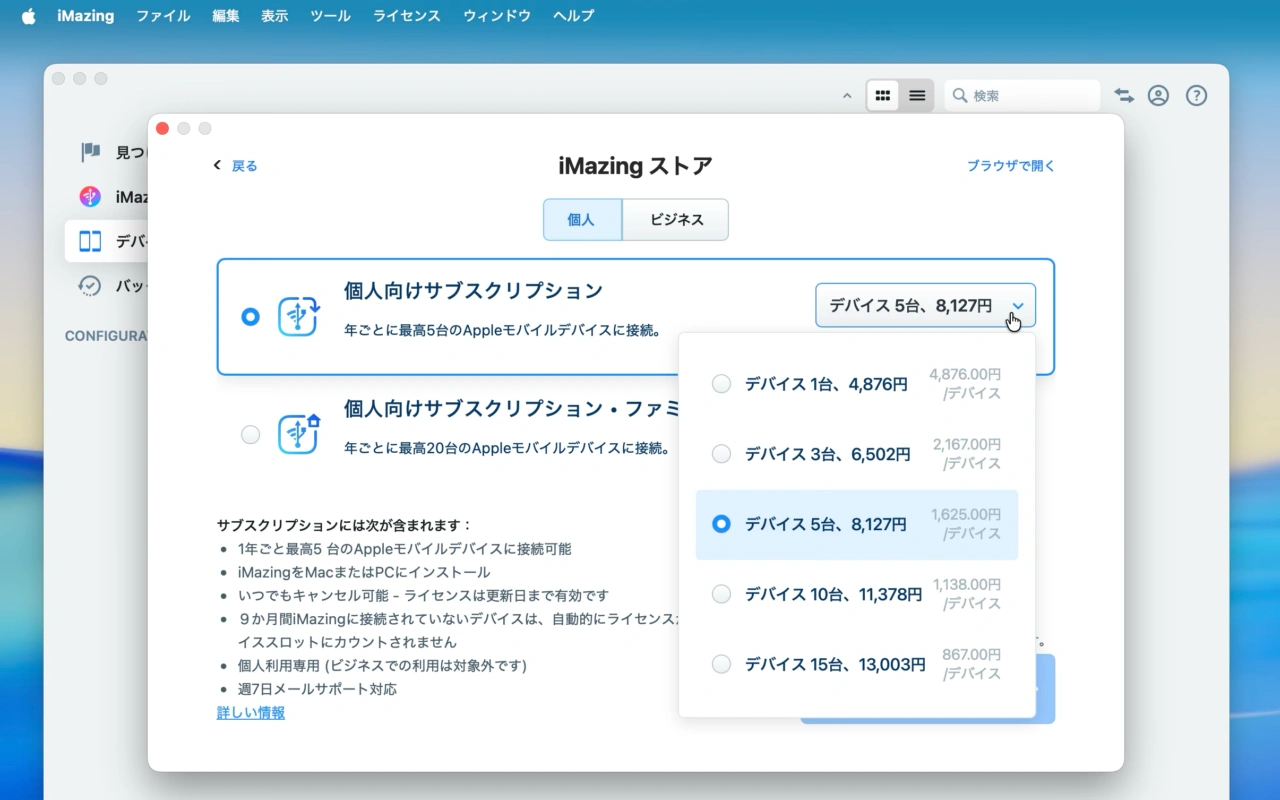Screen dimensions: 1280x800
Task: Click the iMazing logo sidebar icon
Action: coord(90,197)
